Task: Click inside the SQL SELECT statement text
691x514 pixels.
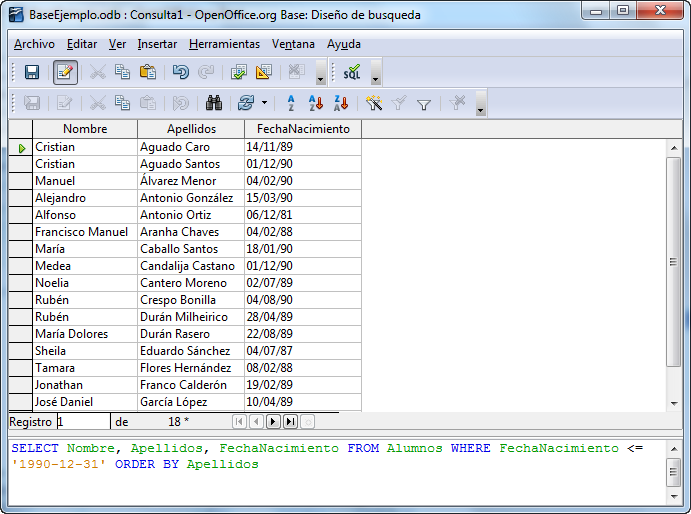Action: pyautogui.click(x=327, y=456)
